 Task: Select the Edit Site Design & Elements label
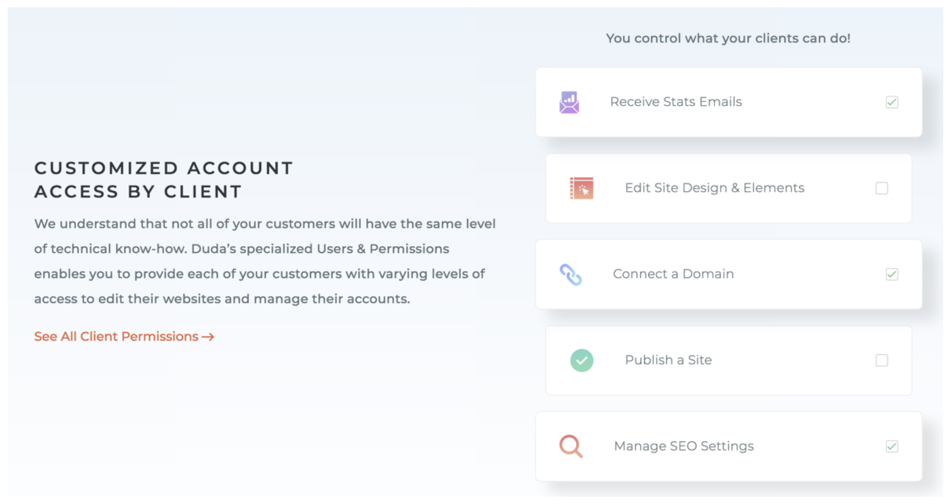pos(714,188)
